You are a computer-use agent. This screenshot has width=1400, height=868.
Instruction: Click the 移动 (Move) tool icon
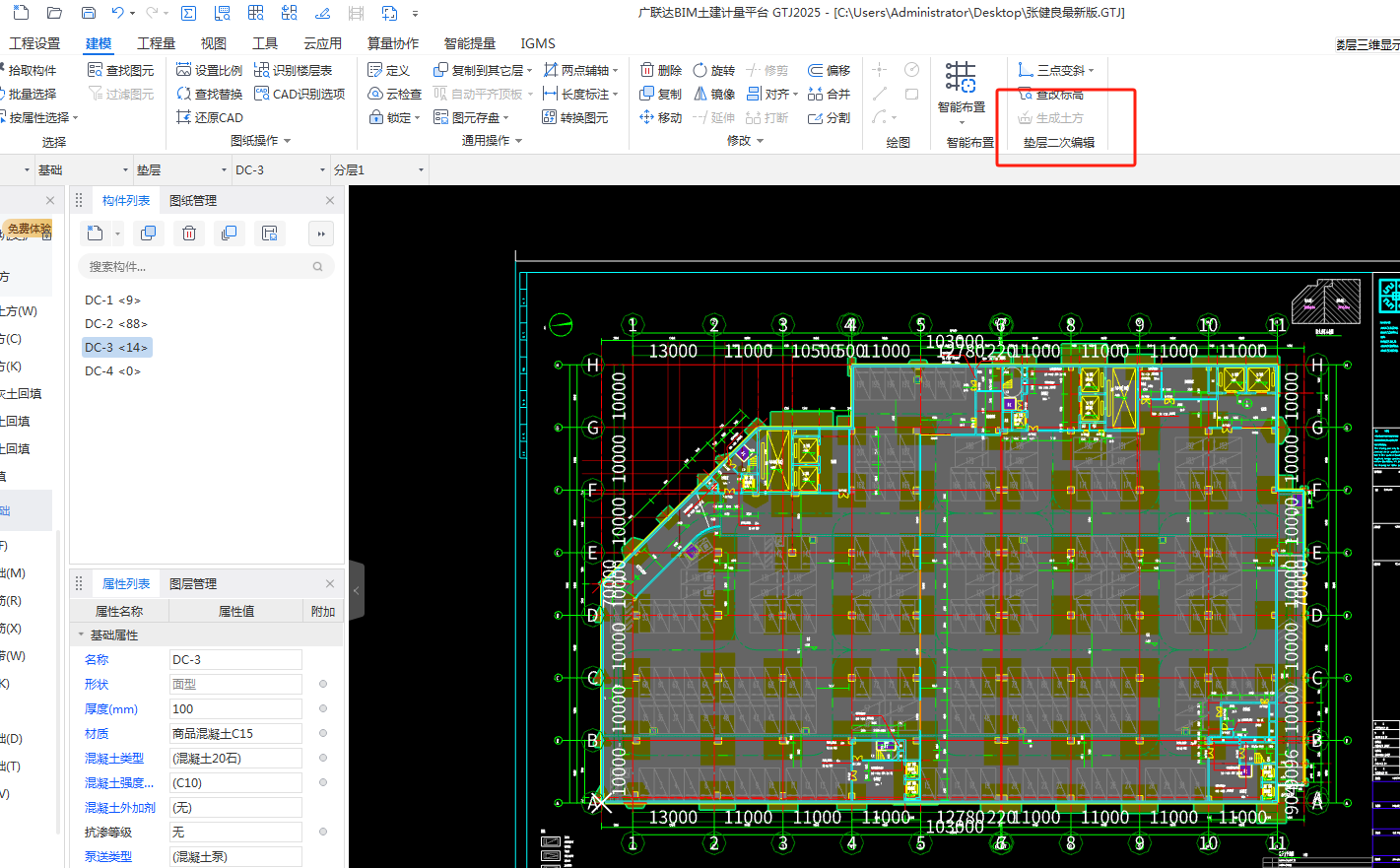click(x=647, y=117)
